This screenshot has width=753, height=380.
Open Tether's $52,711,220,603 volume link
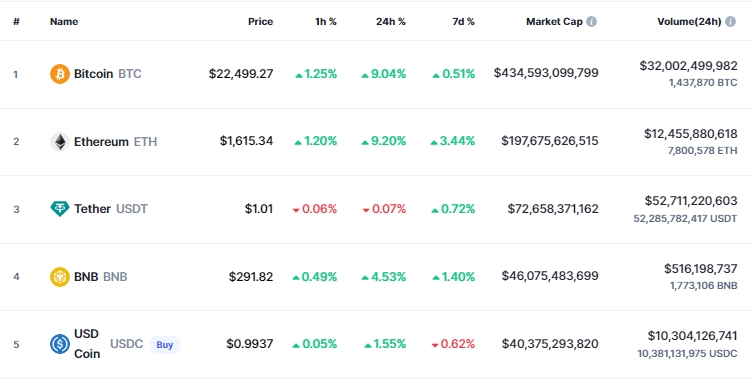691,201
